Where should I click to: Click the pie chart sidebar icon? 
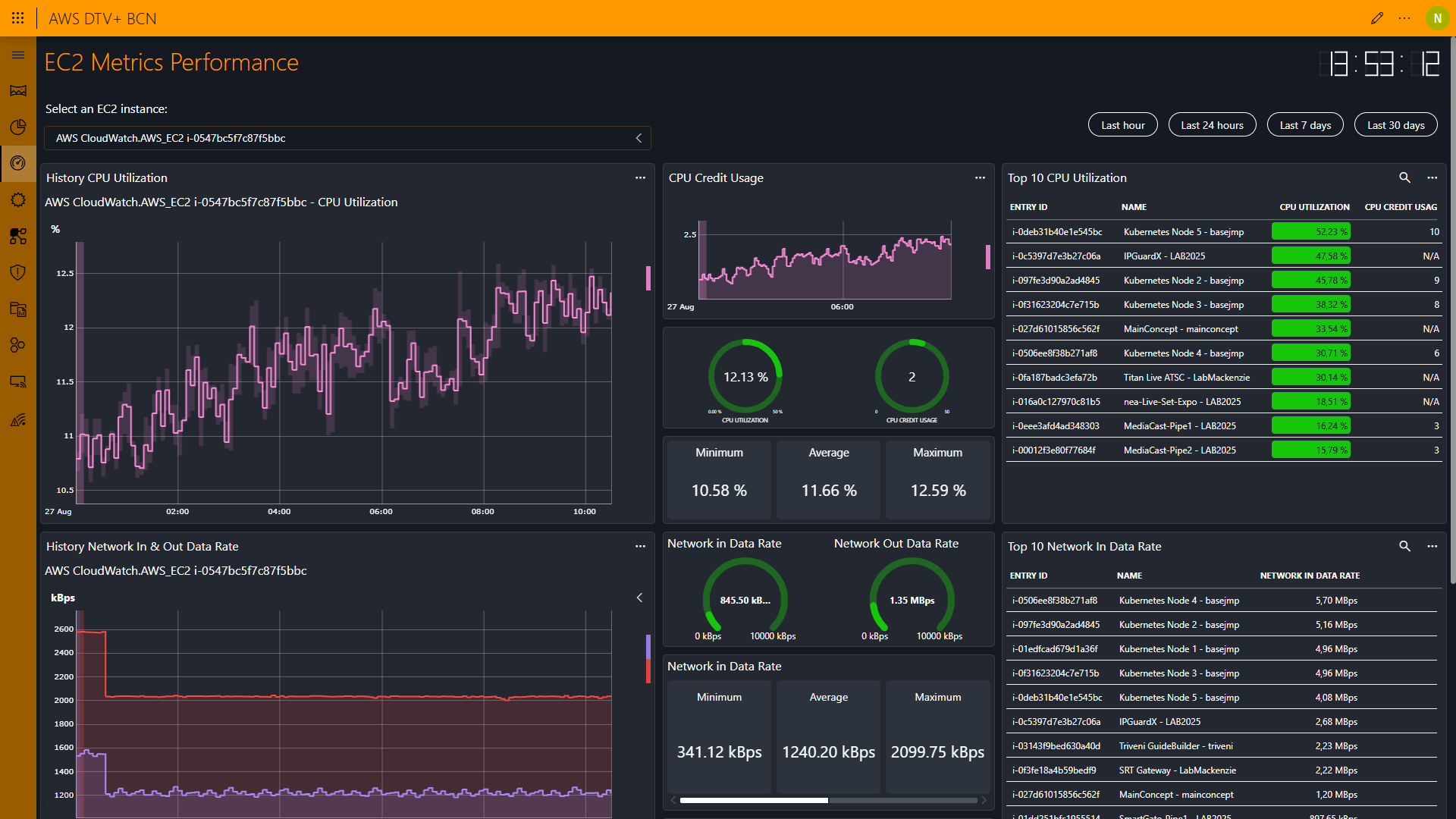pos(18,127)
